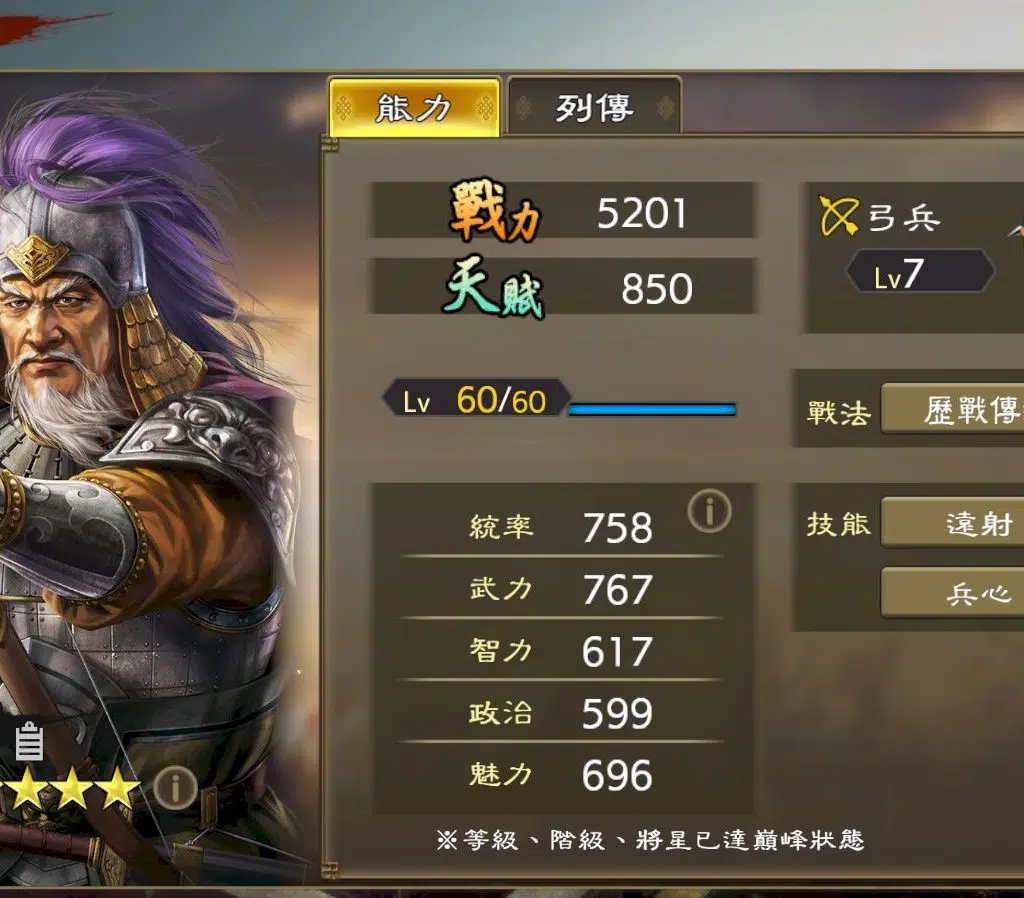Tap the info icon next to stars
Screen dimensions: 1024x898
pyautogui.click(x=175, y=788)
